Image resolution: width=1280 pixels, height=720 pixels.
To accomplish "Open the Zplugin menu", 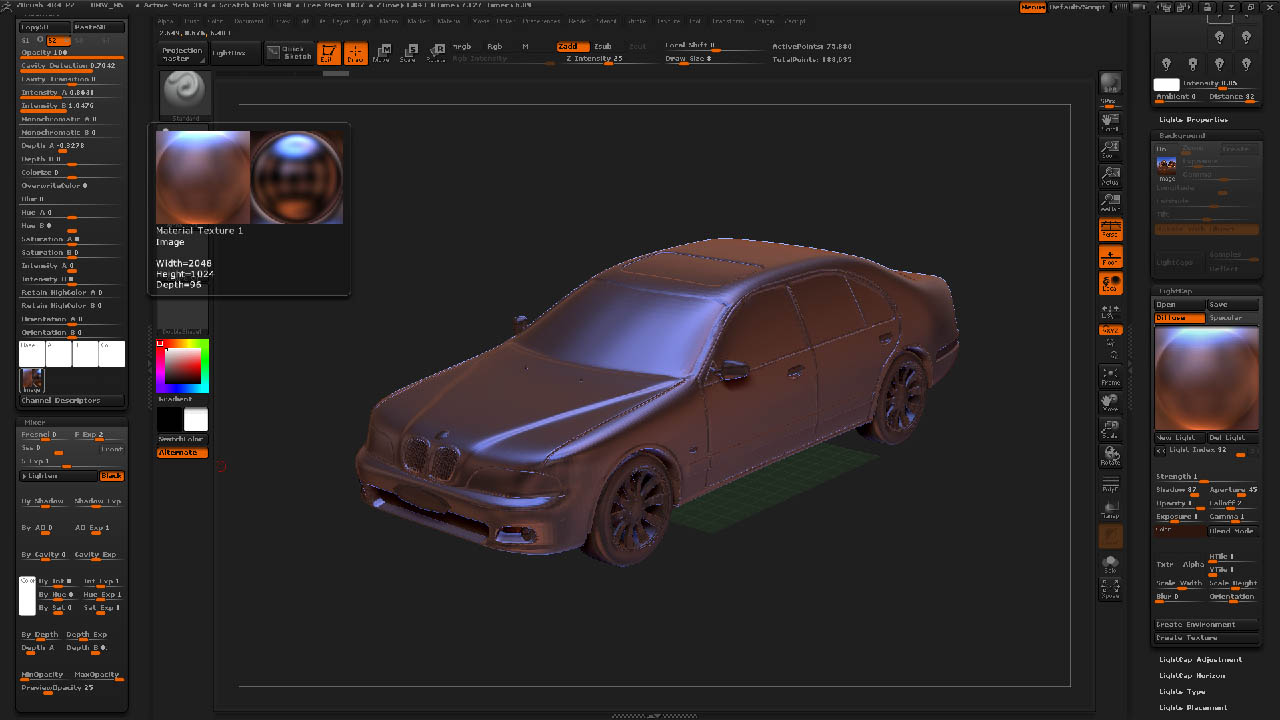I will coord(764,21).
